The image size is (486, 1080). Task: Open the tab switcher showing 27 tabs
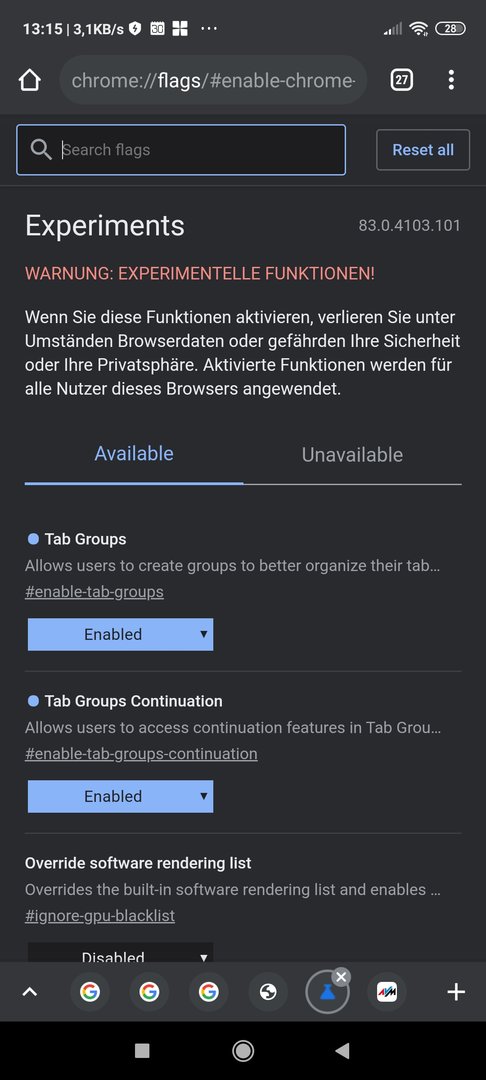(401, 80)
